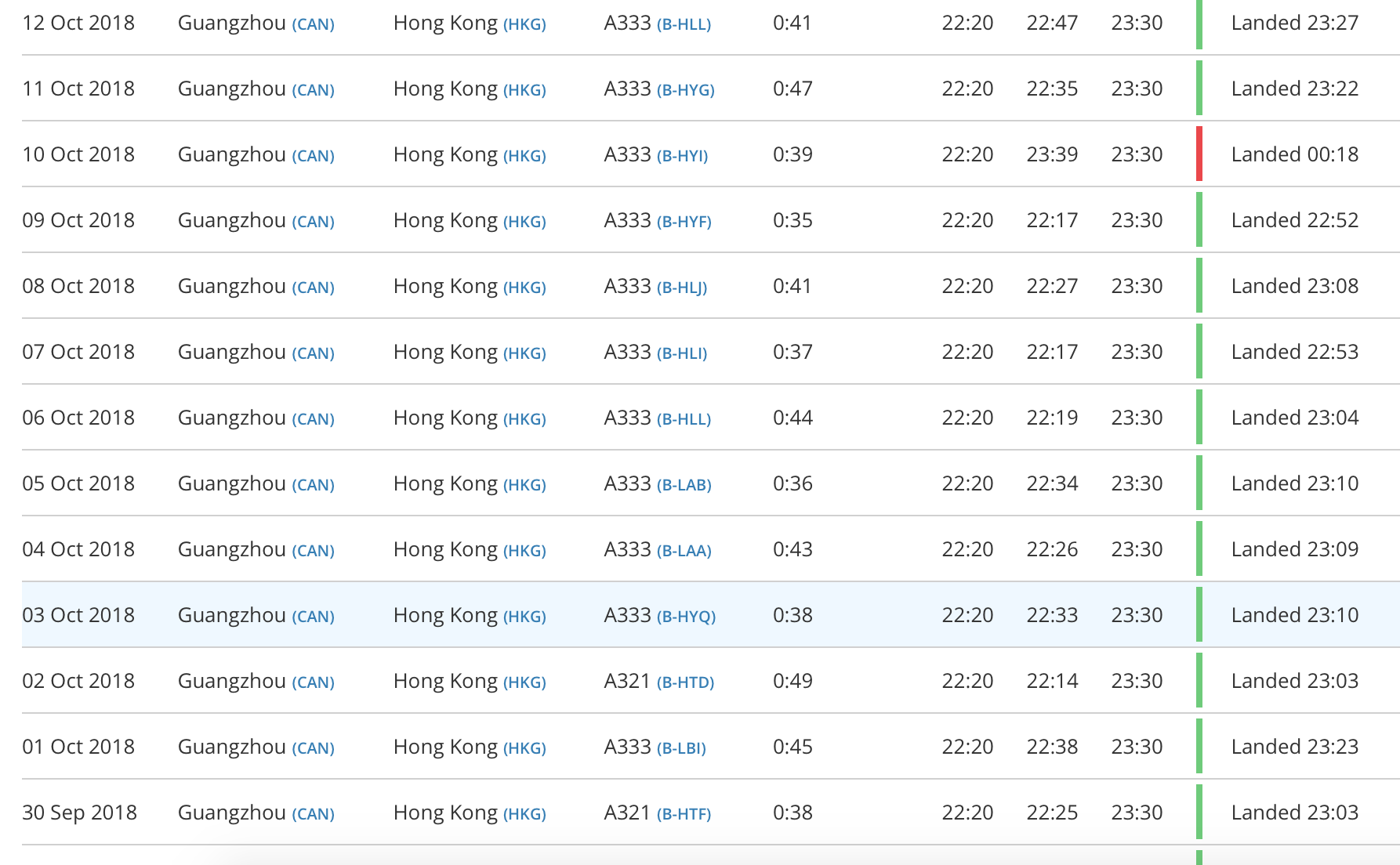Click CAN airport code in 12 Oct row
The width and height of the screenshot is (1400, 865).
[x=313, y=24]
